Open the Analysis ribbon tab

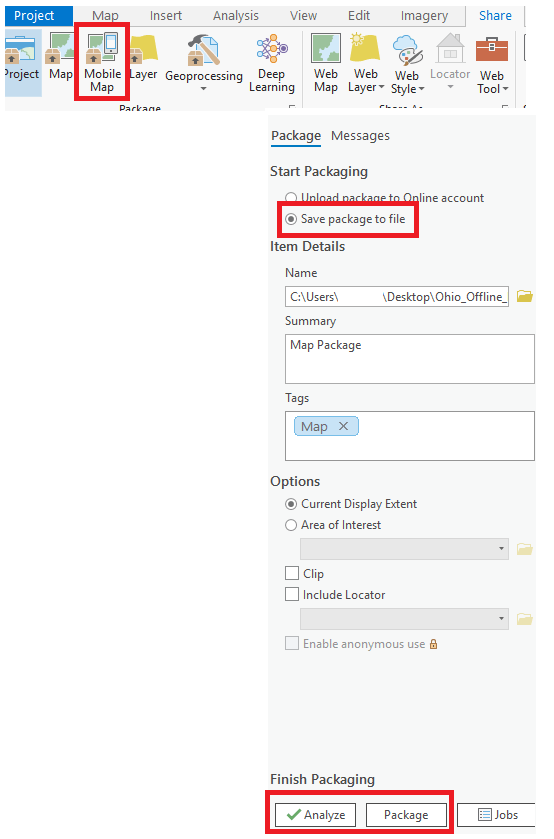click(236, 16)
